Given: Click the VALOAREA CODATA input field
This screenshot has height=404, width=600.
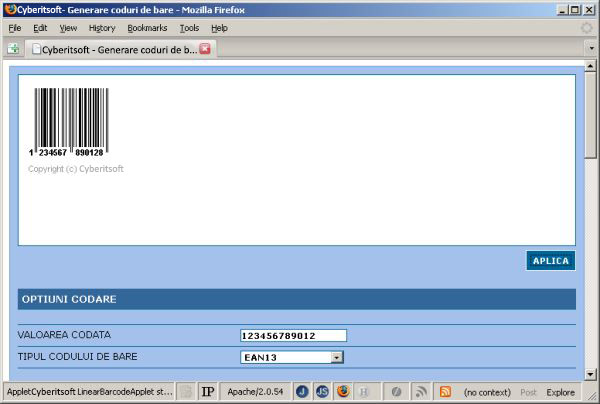Looking at the screenshot, I should (x=293, y=336).
